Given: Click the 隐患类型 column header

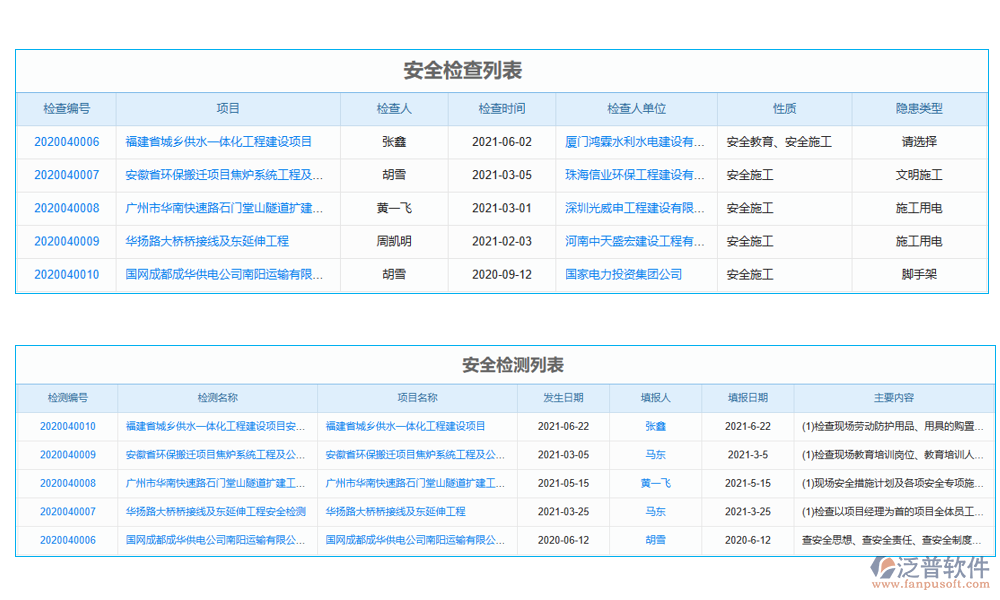Looking at the screenshot, I should coord(918,109).
